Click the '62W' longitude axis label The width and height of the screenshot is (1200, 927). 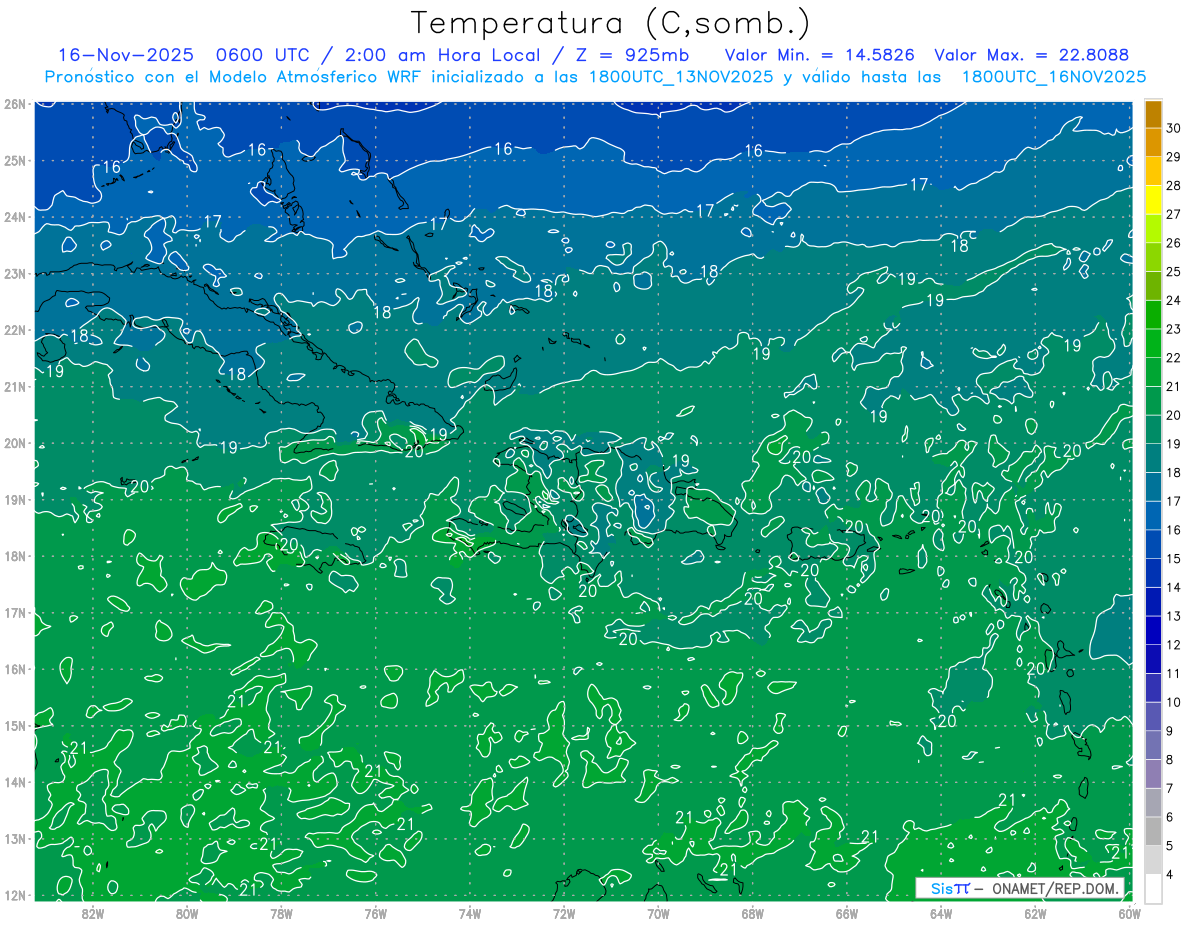click(x=1035, y=913)
